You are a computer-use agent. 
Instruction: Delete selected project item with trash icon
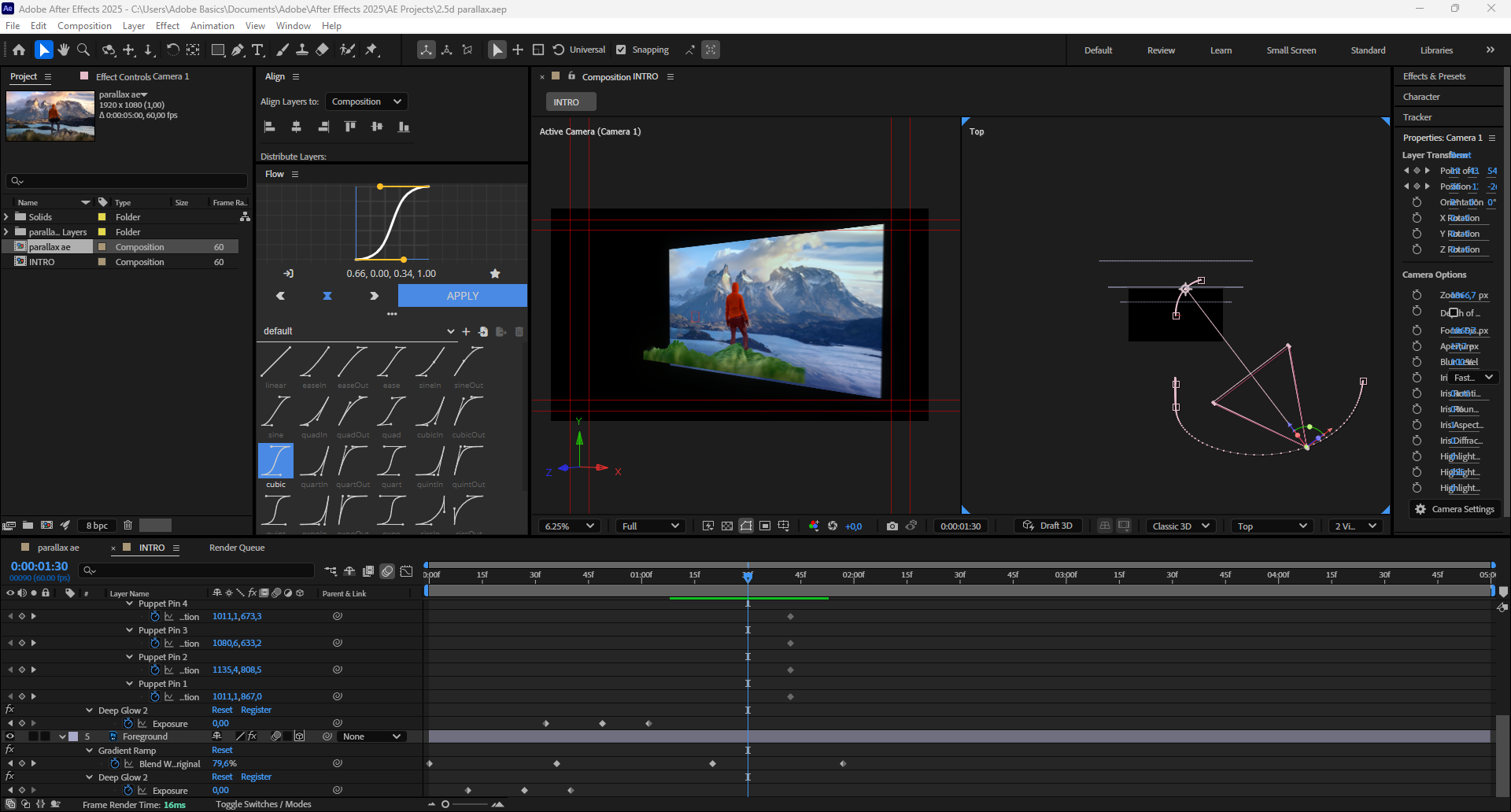pos(127,526)
